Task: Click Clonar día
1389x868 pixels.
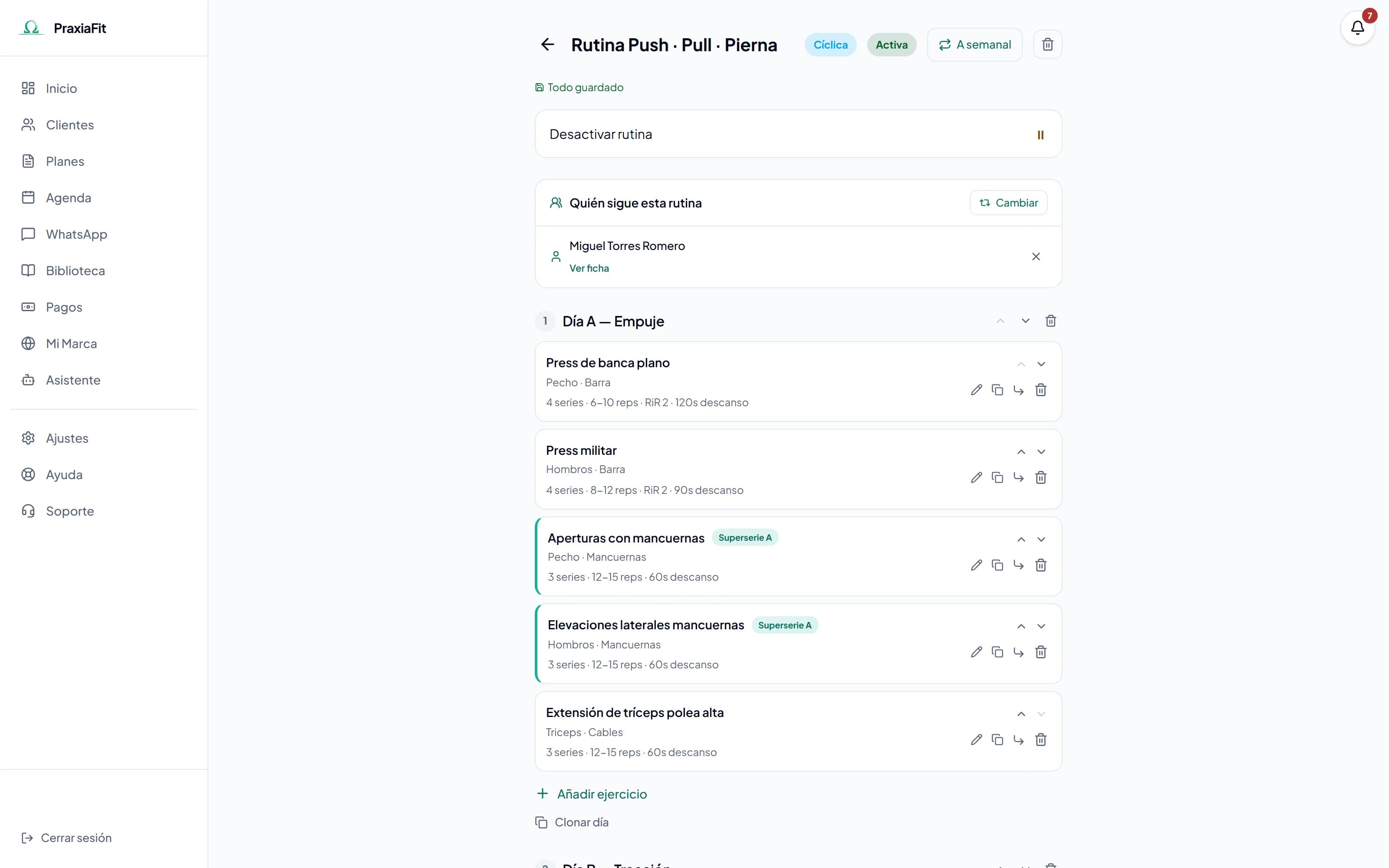Action: tap(572, 823)
